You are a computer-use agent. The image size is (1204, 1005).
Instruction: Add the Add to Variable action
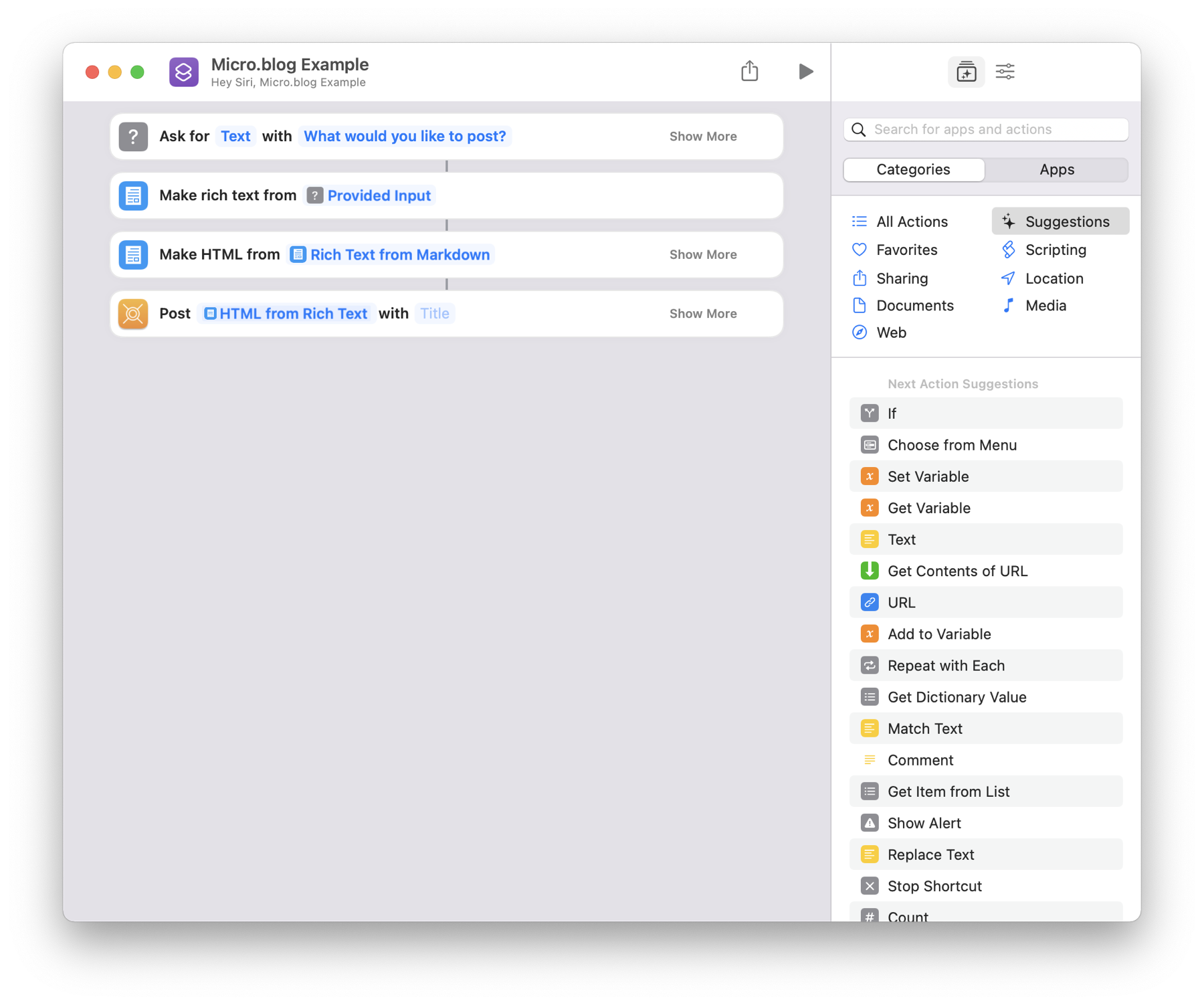986,634
